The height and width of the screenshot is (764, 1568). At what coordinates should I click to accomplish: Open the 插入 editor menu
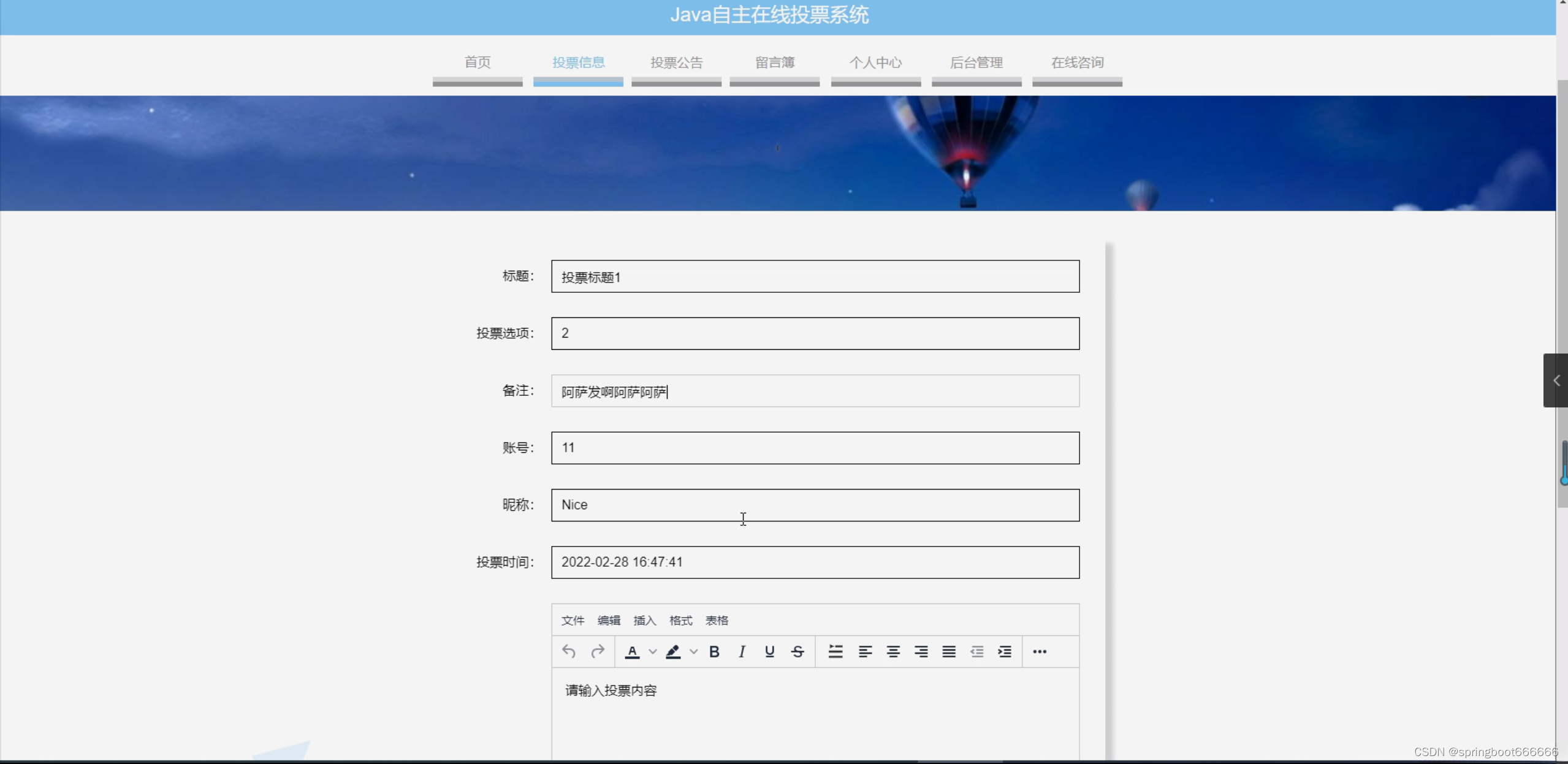point(644,621)
